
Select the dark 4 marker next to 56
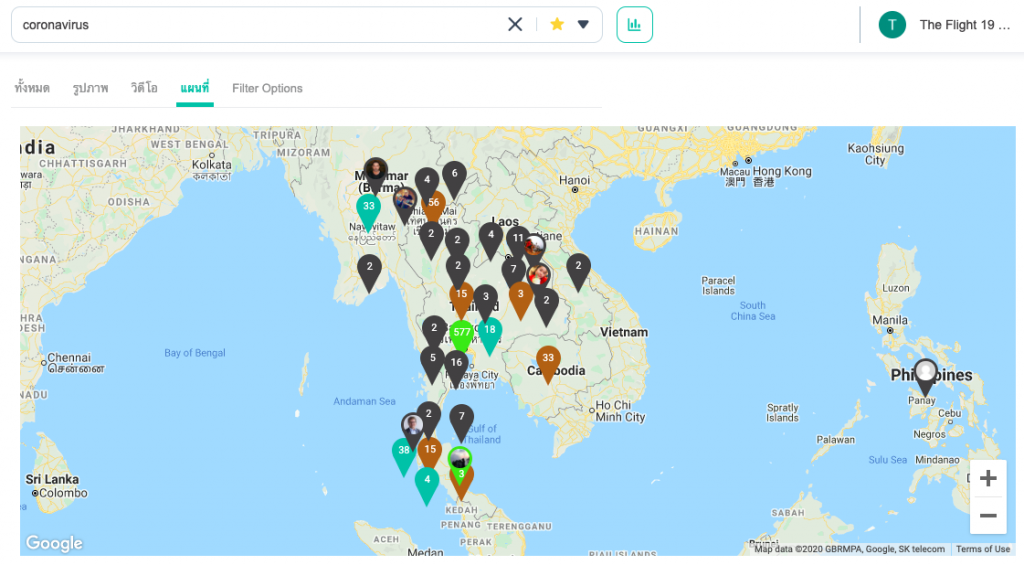(x=427, y=182)
